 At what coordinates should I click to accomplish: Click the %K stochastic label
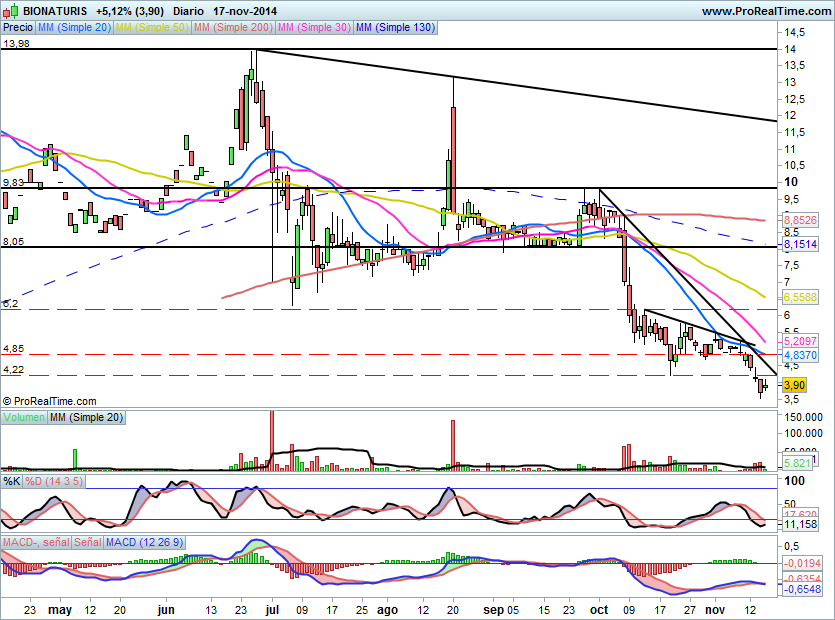click(x=11, y=482)
